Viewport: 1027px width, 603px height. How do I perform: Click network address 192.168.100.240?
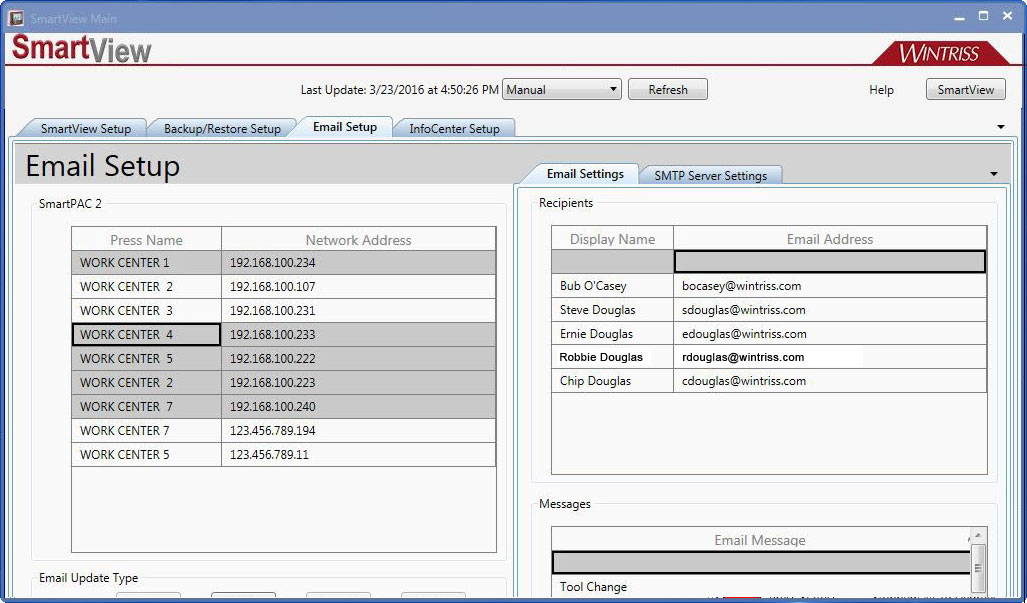click(272, 407)
